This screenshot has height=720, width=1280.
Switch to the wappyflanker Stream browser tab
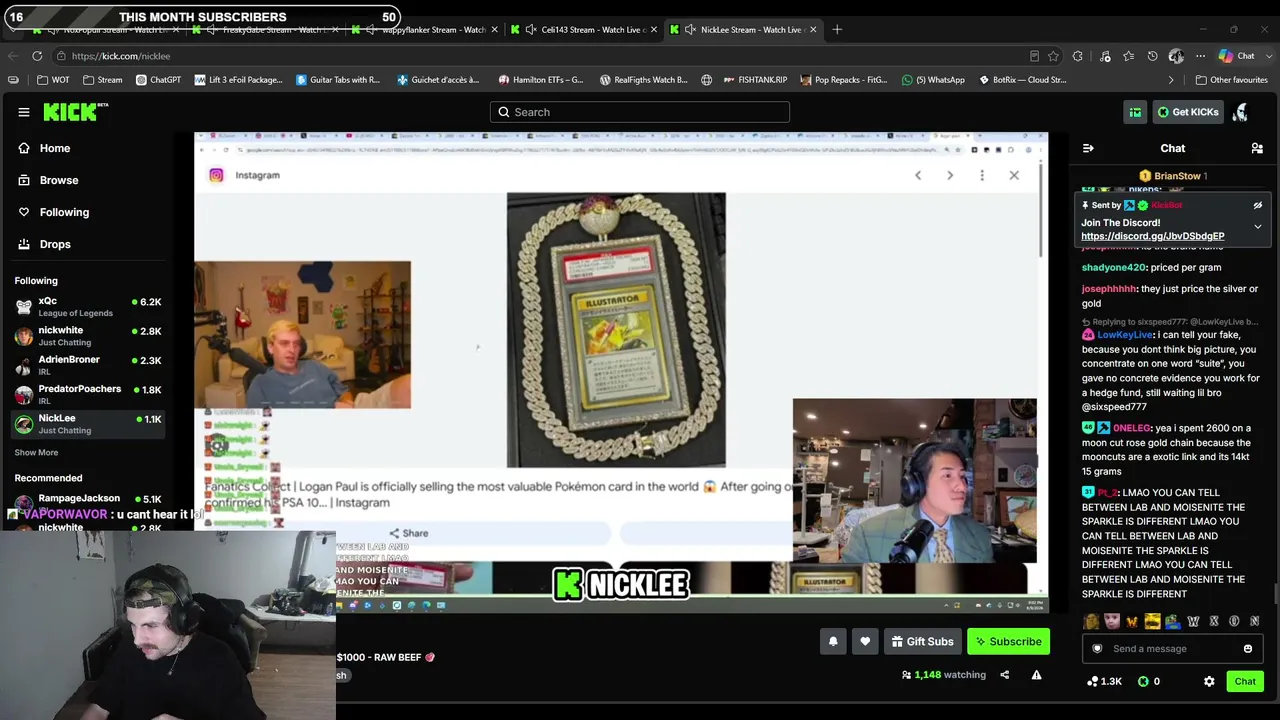[424, 29]
